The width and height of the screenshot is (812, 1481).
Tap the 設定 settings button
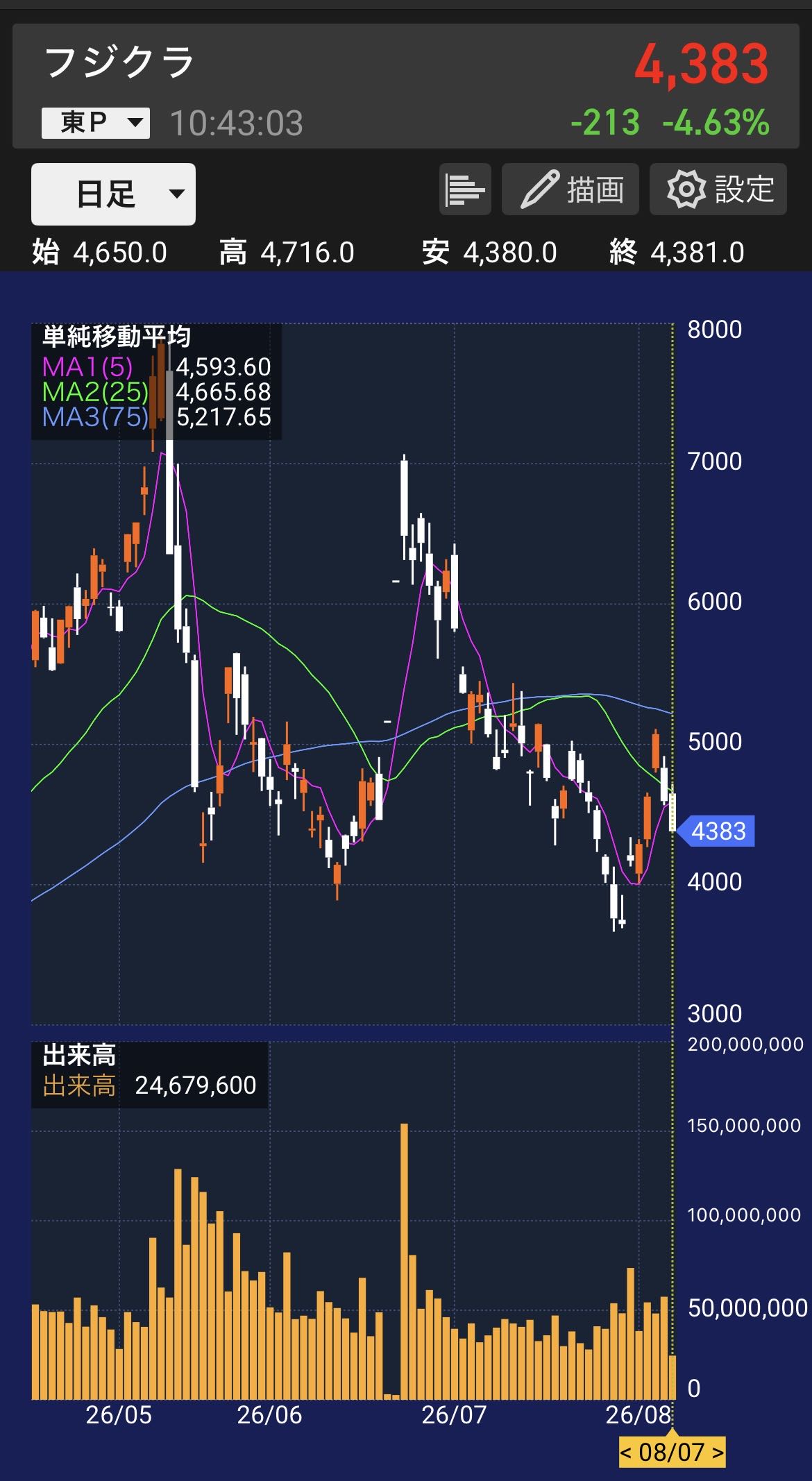[718, 189]
